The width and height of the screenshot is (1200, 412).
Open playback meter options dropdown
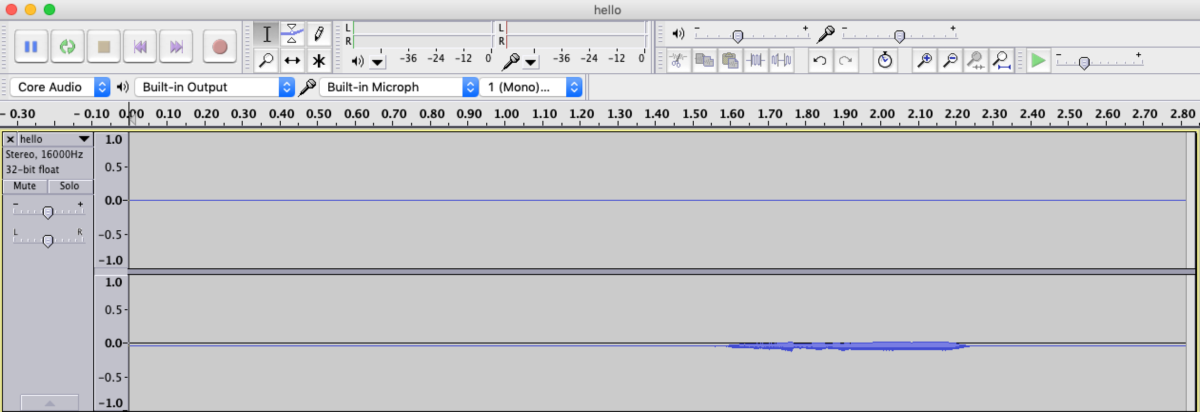pyautogui.click(x=377, y=63)
